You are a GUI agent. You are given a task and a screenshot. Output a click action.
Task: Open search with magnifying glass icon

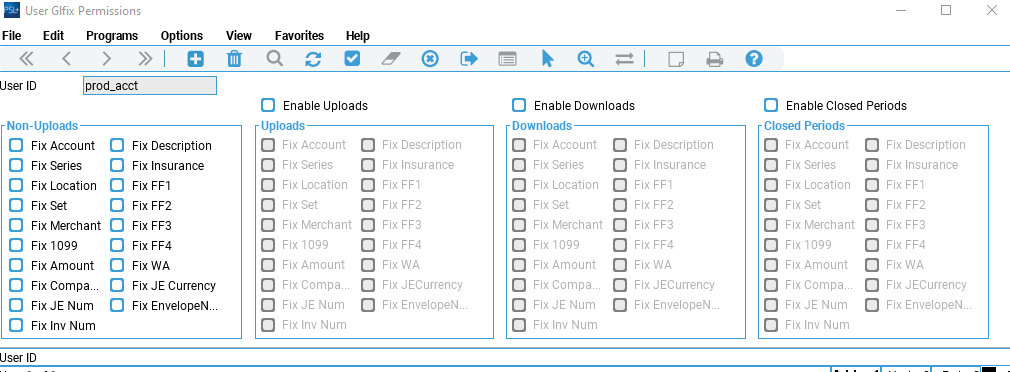click(275, 59)
